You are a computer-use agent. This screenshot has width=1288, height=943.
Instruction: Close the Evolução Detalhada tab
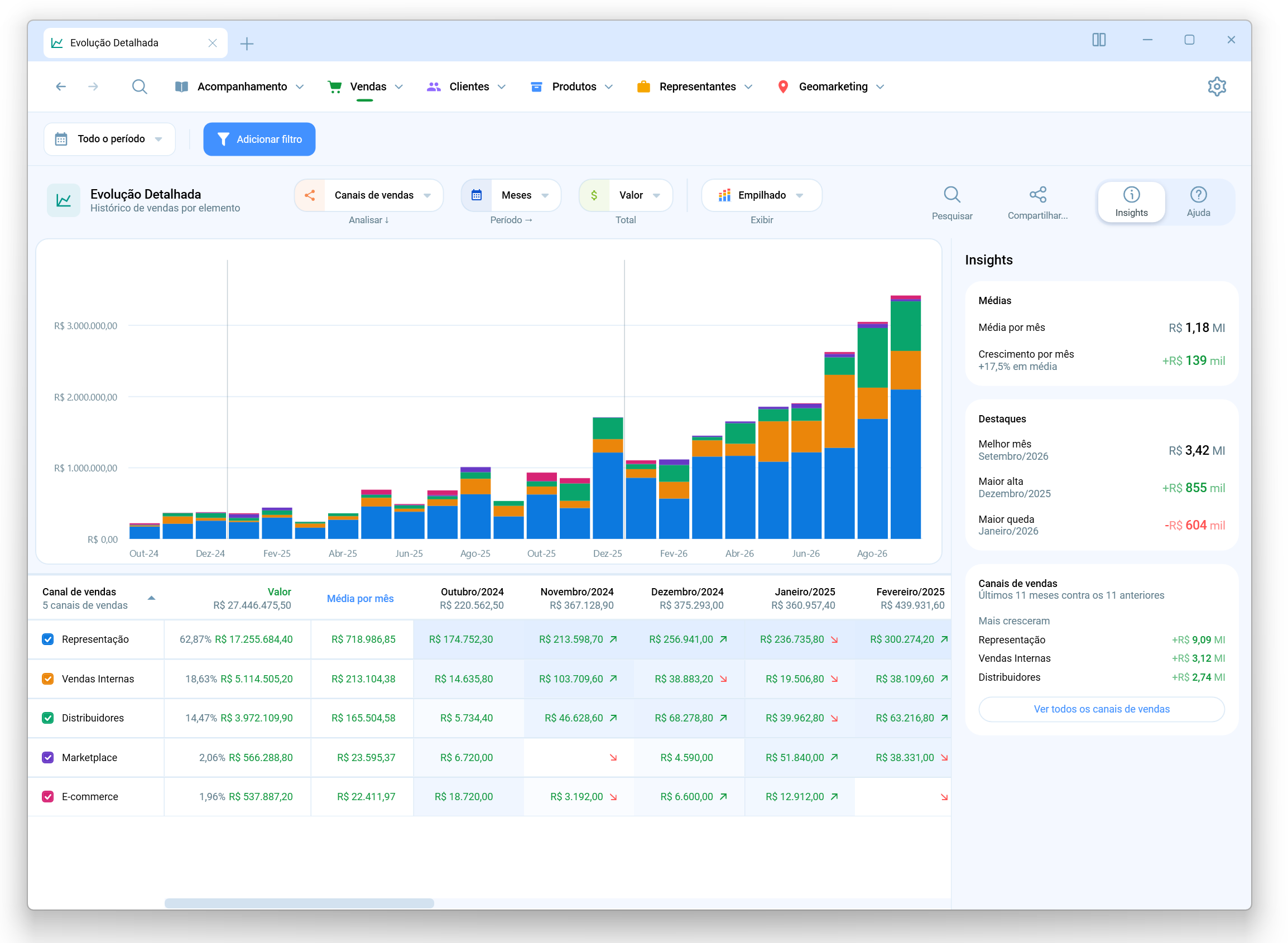pos(213,44)
